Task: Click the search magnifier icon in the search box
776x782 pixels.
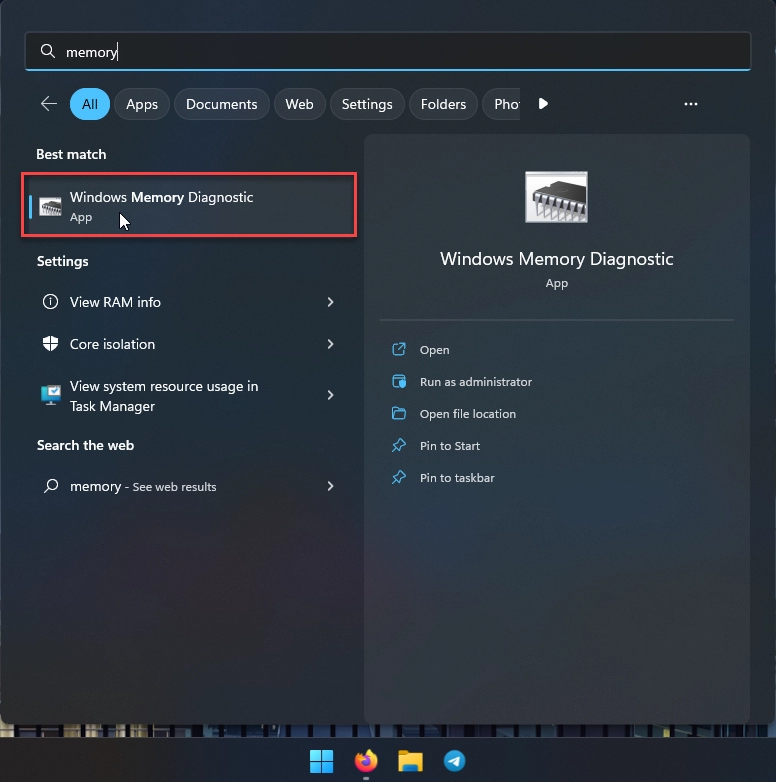Action: (x=48, y=51)
